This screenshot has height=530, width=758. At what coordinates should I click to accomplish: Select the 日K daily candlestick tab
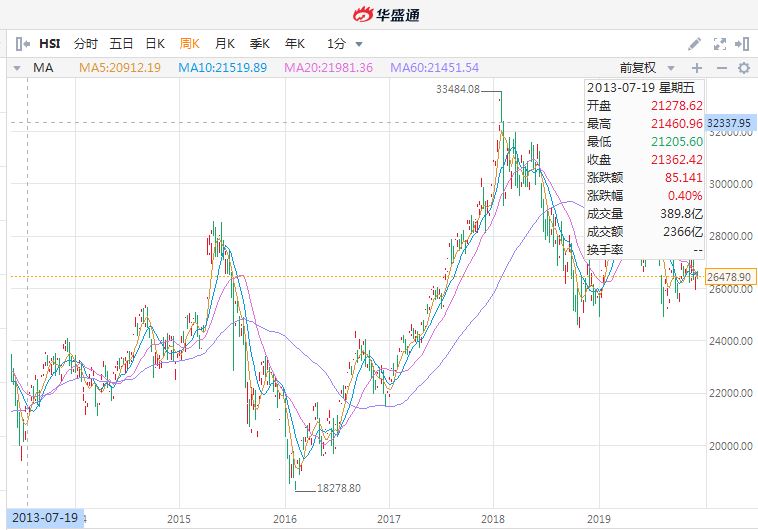[x=155, y=44]
